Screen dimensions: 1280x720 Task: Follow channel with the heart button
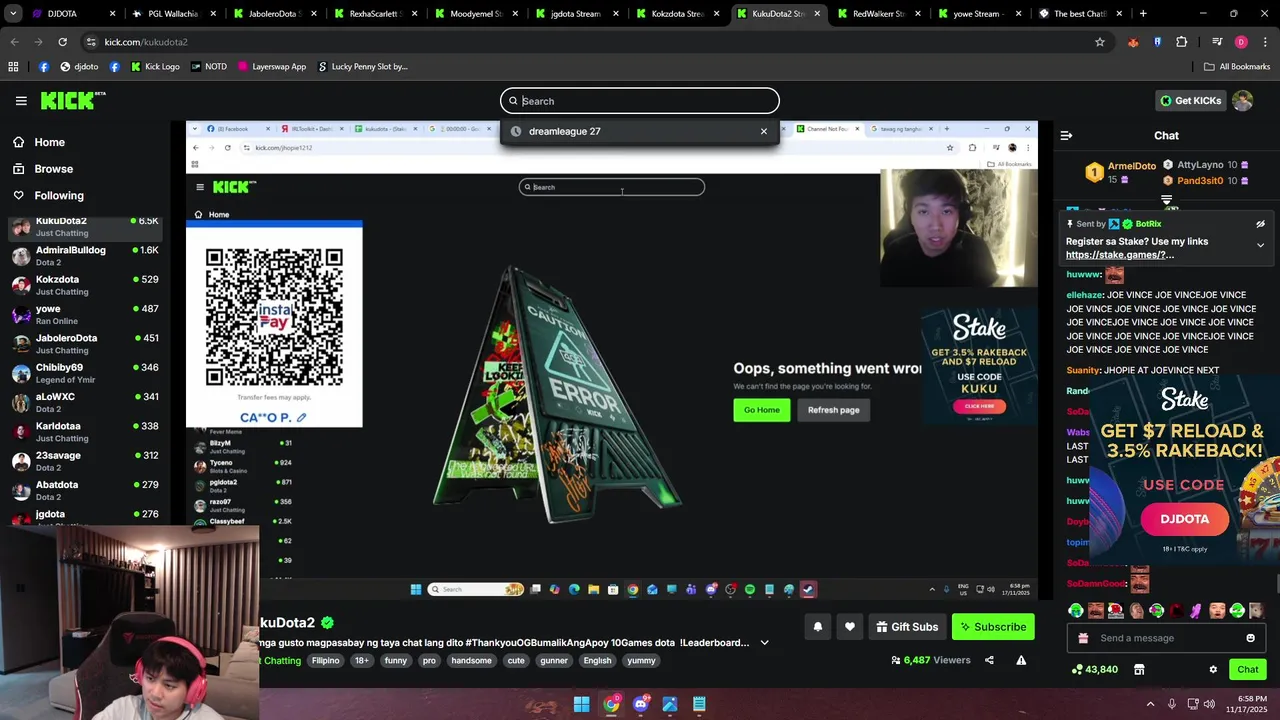pyautogui.click(x=850, y=627)
